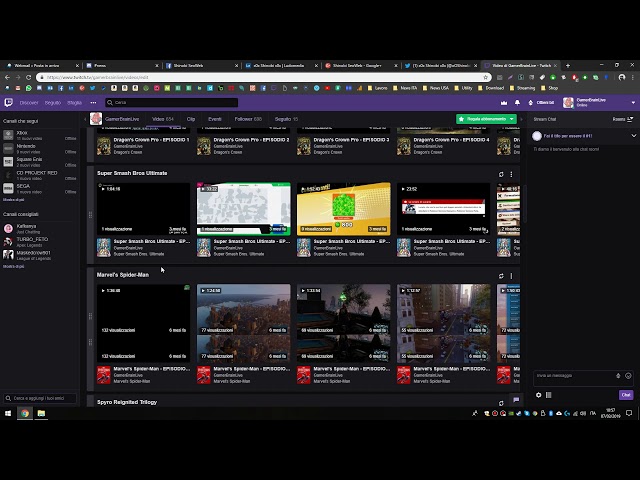
Task: Open the Nintendo followed channel
Action: pos(40,149)
